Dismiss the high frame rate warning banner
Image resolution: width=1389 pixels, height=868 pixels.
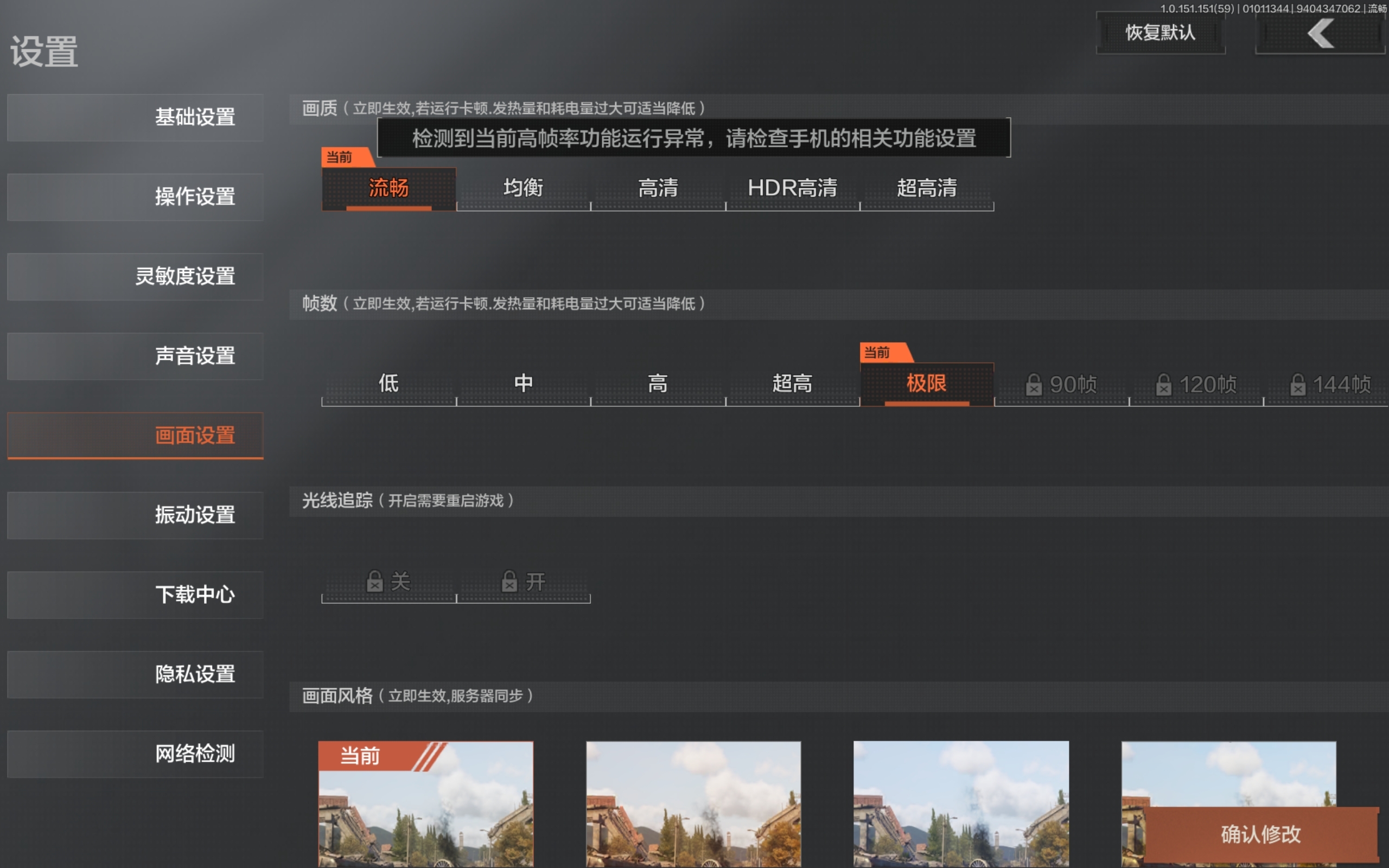[x=694, y=138]
